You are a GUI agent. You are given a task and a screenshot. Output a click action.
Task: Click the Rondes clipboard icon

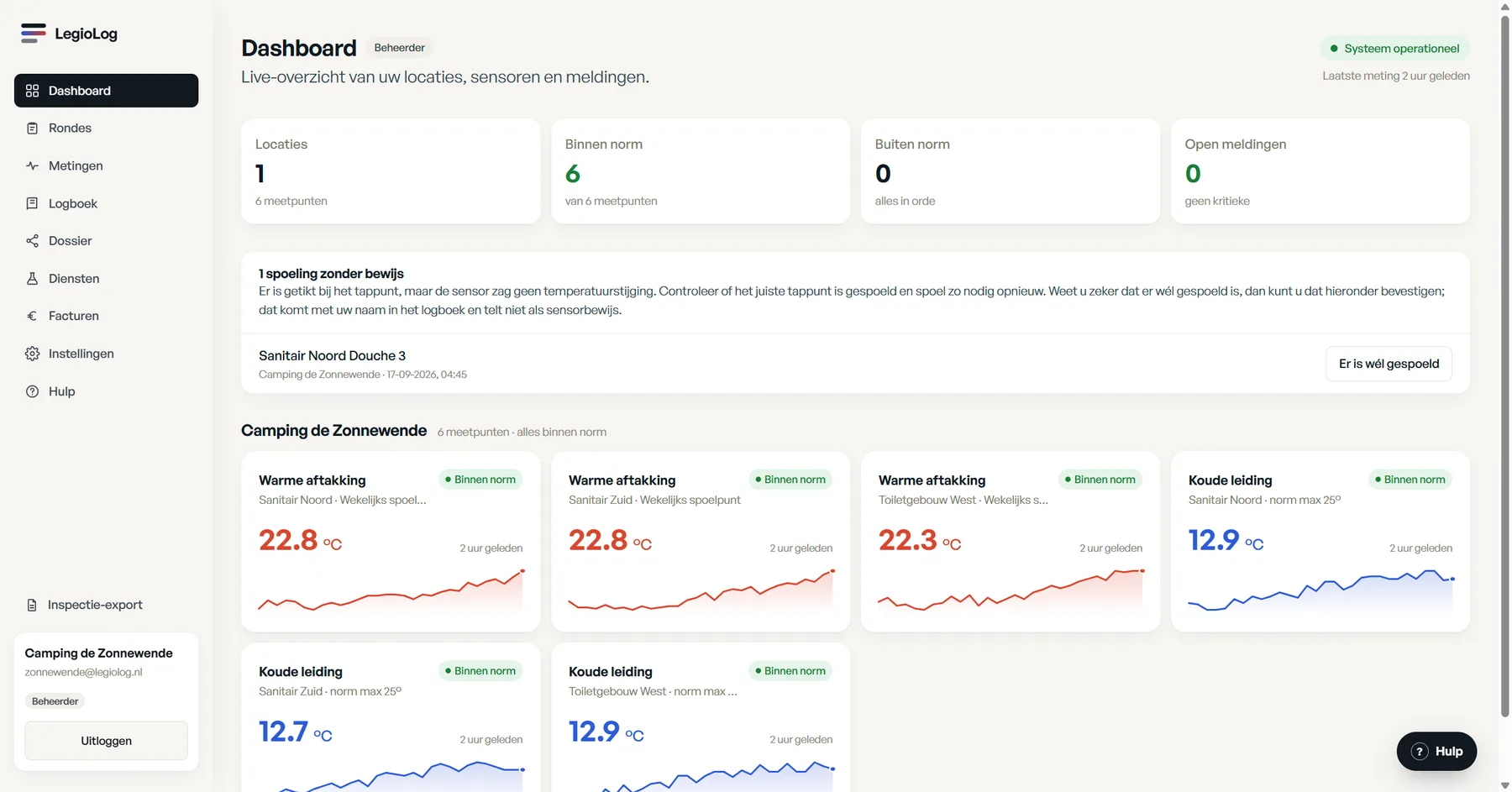[32, 129]
